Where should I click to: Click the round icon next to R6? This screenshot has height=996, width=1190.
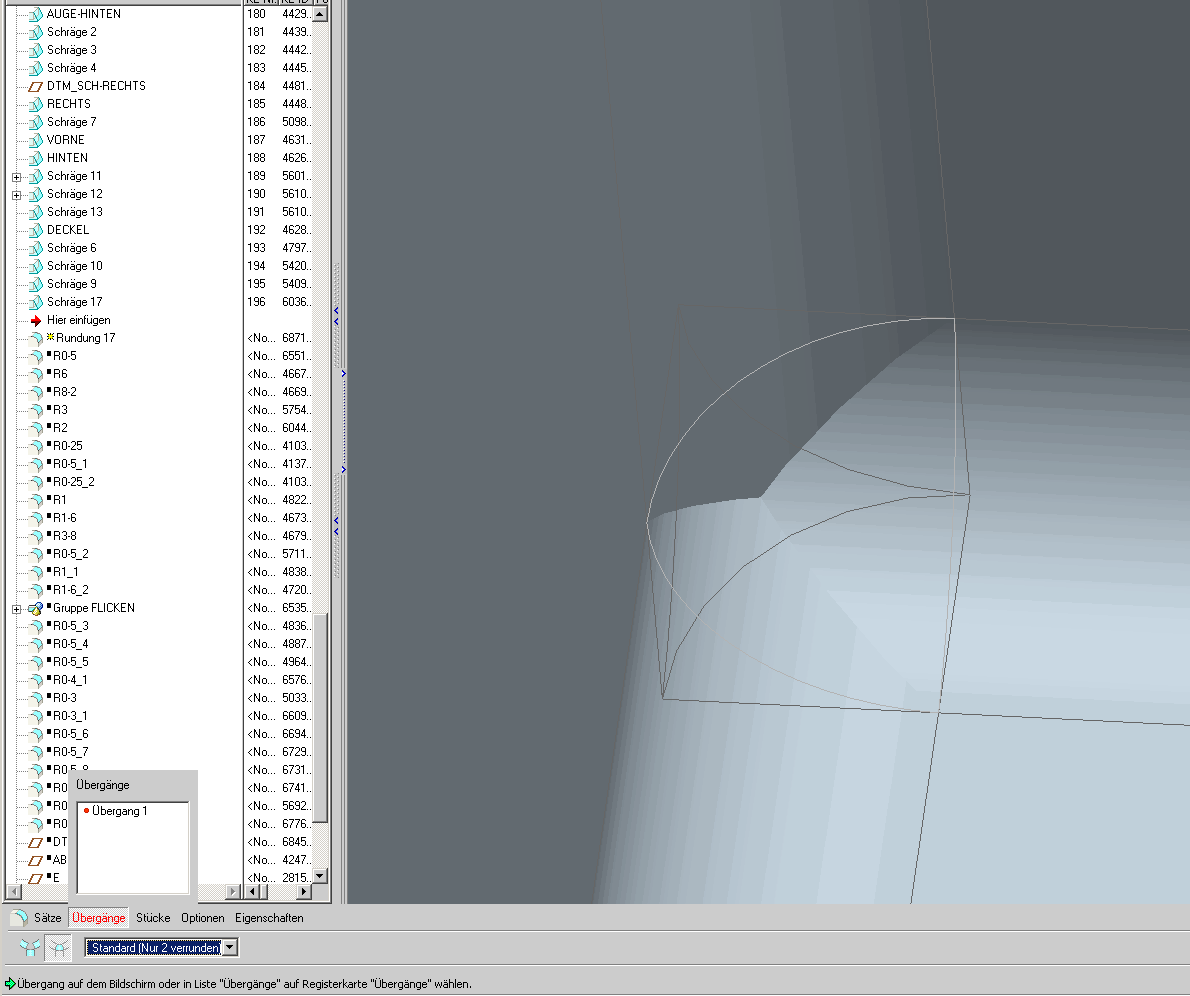(36, 374)
